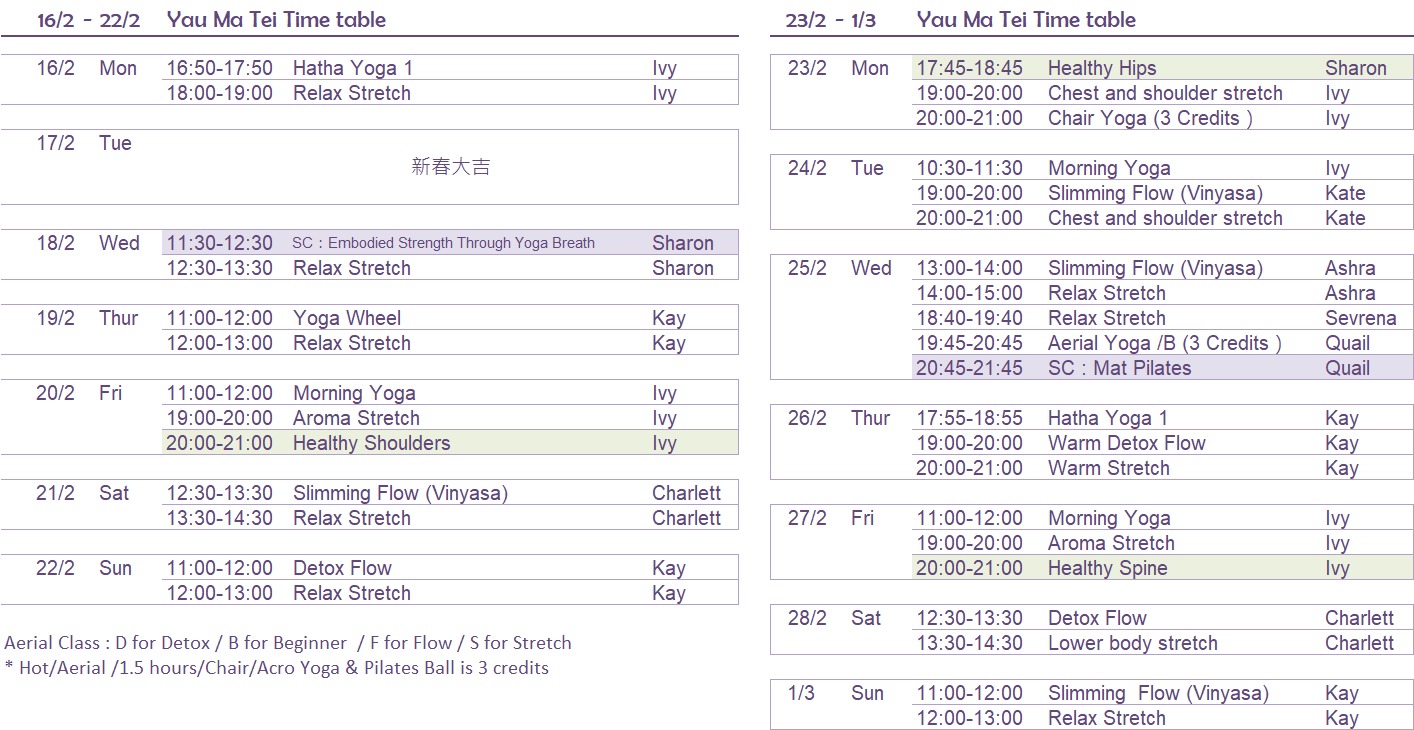
Task: Click instructor Quail beside Mat Pilates
Action: [1347, 368]
